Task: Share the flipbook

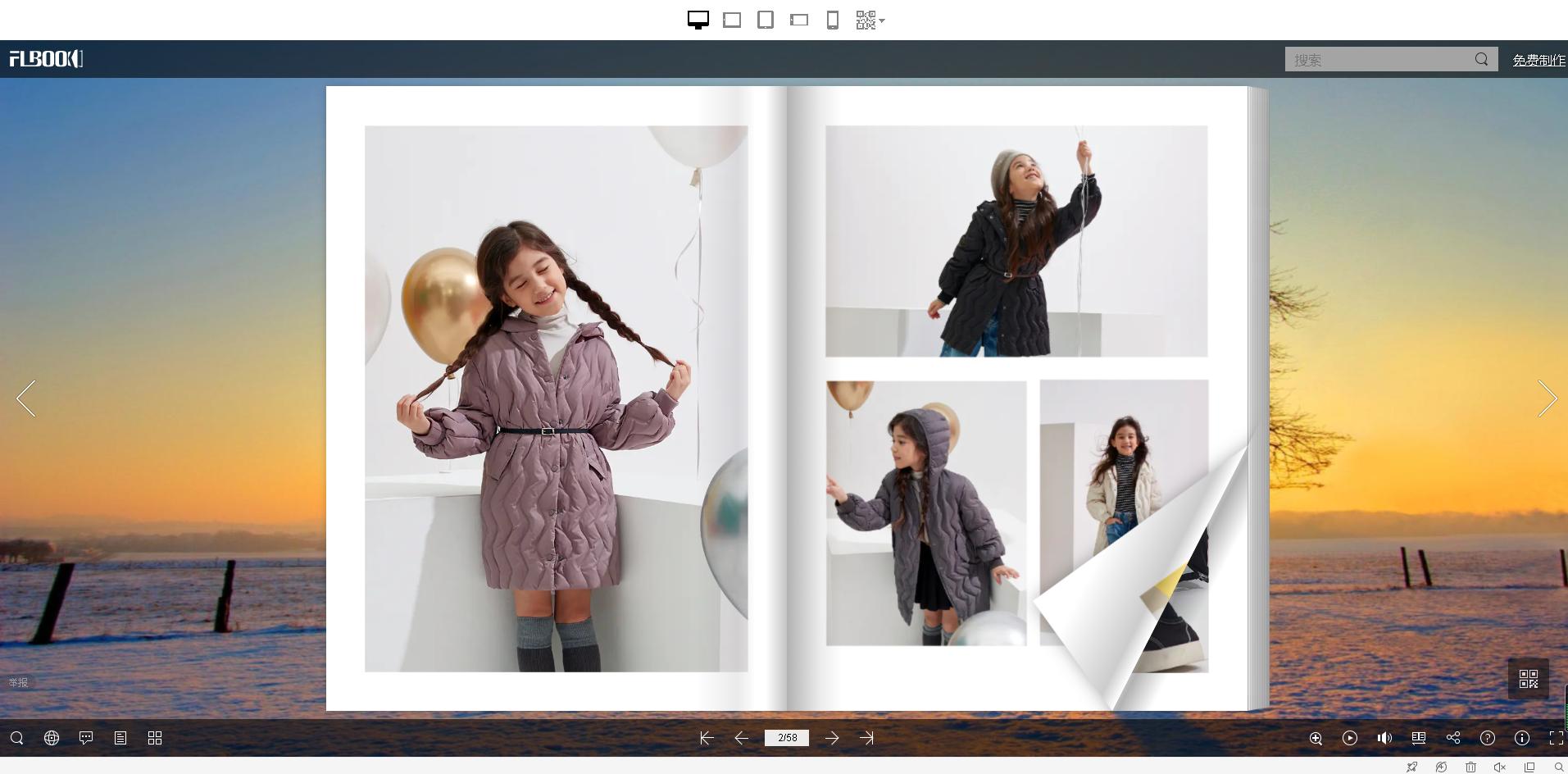Action: 1452,738
